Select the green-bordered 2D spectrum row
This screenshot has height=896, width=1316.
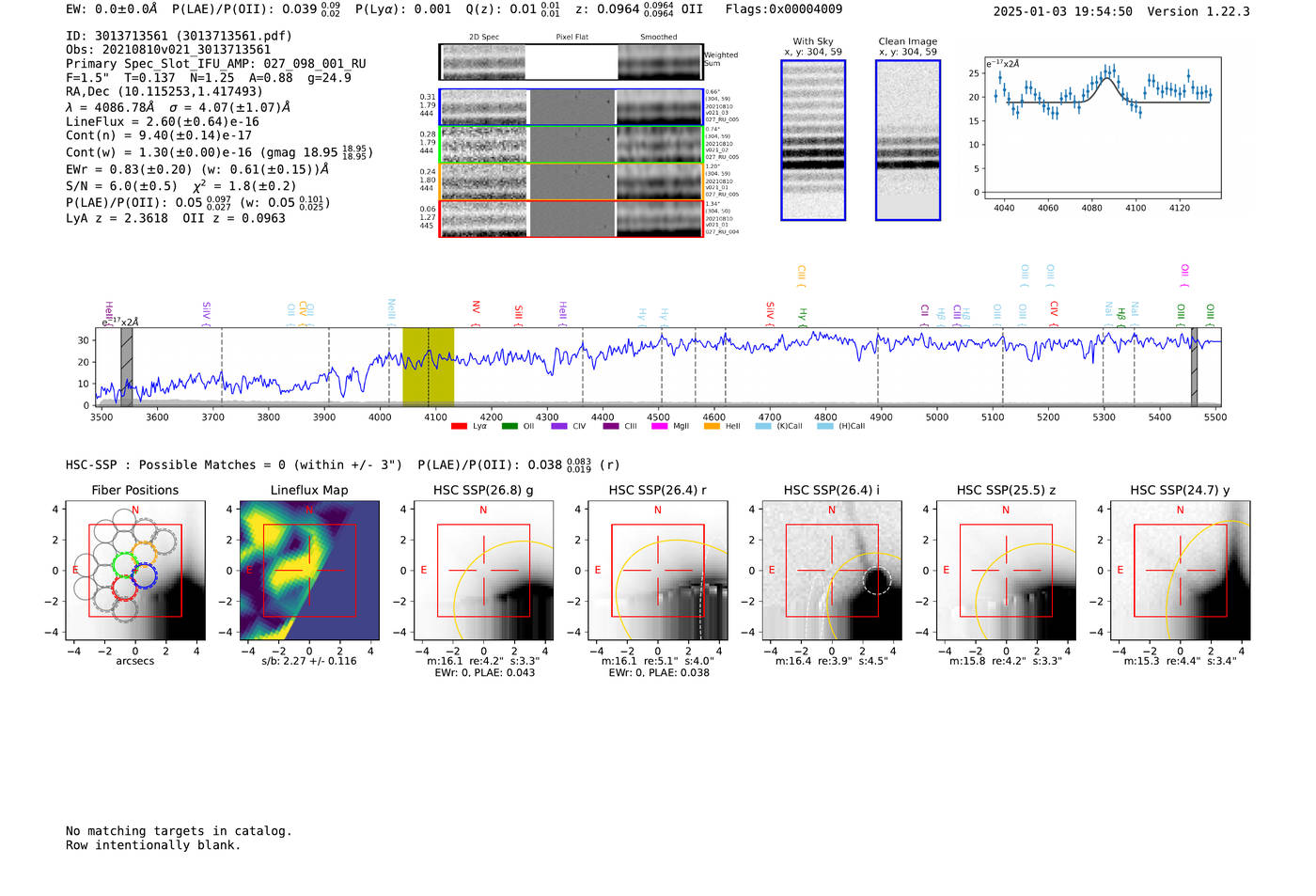572,145
